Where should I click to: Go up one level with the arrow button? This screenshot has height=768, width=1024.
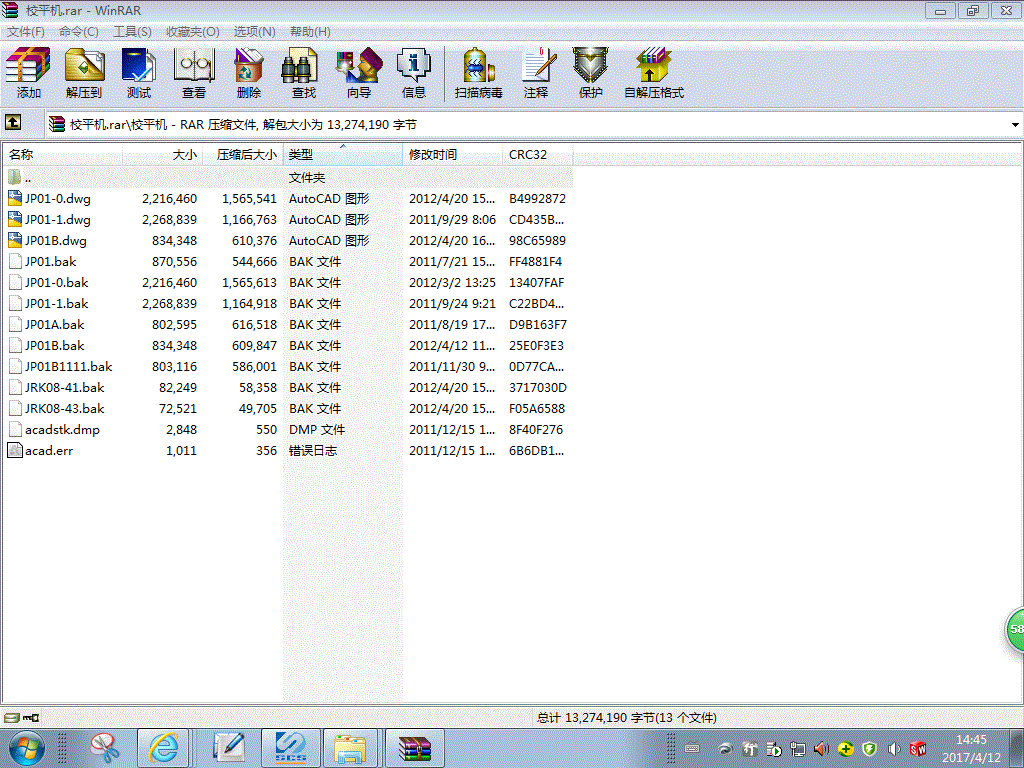[x=13, y=122]
